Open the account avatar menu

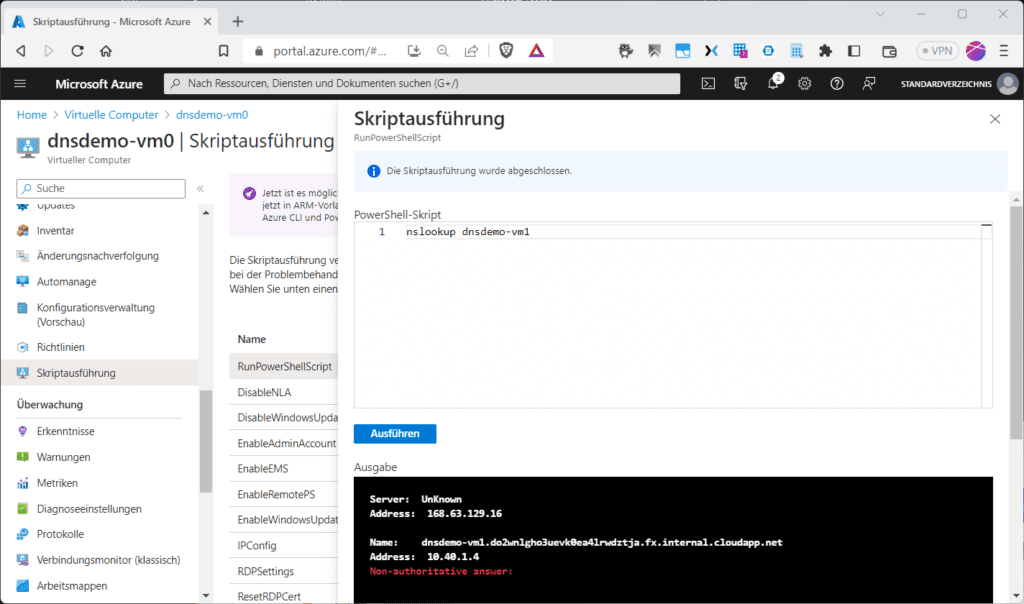click(x=1008, y=84)
